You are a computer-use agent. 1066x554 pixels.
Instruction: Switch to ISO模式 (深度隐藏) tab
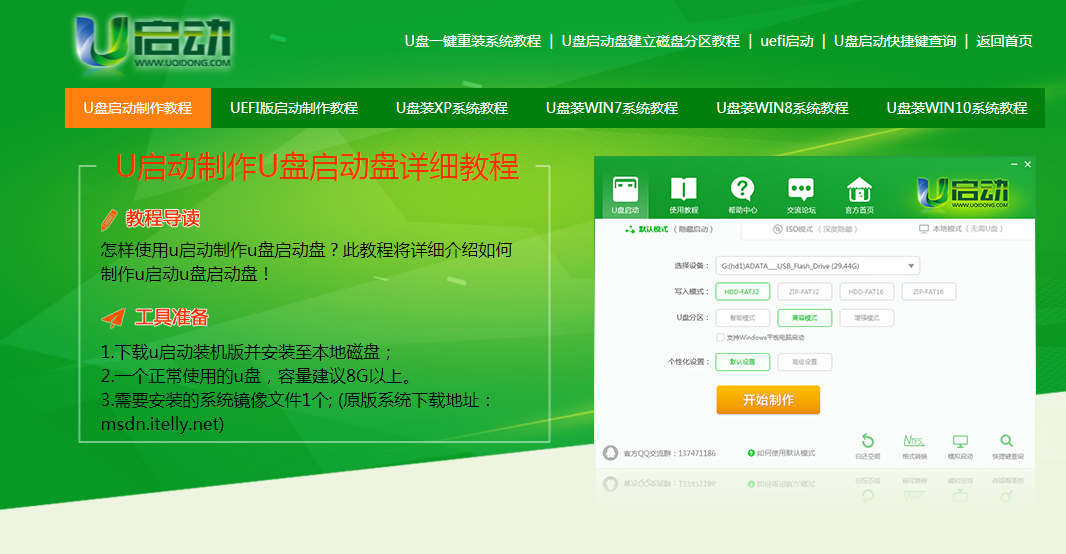click(815, 229)
